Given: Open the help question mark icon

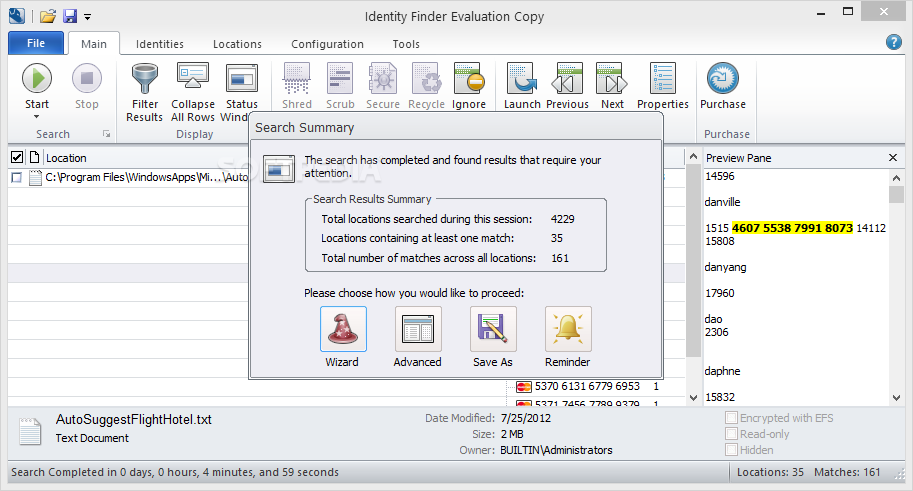Looking at the screenshot, I should pos(893,42).
